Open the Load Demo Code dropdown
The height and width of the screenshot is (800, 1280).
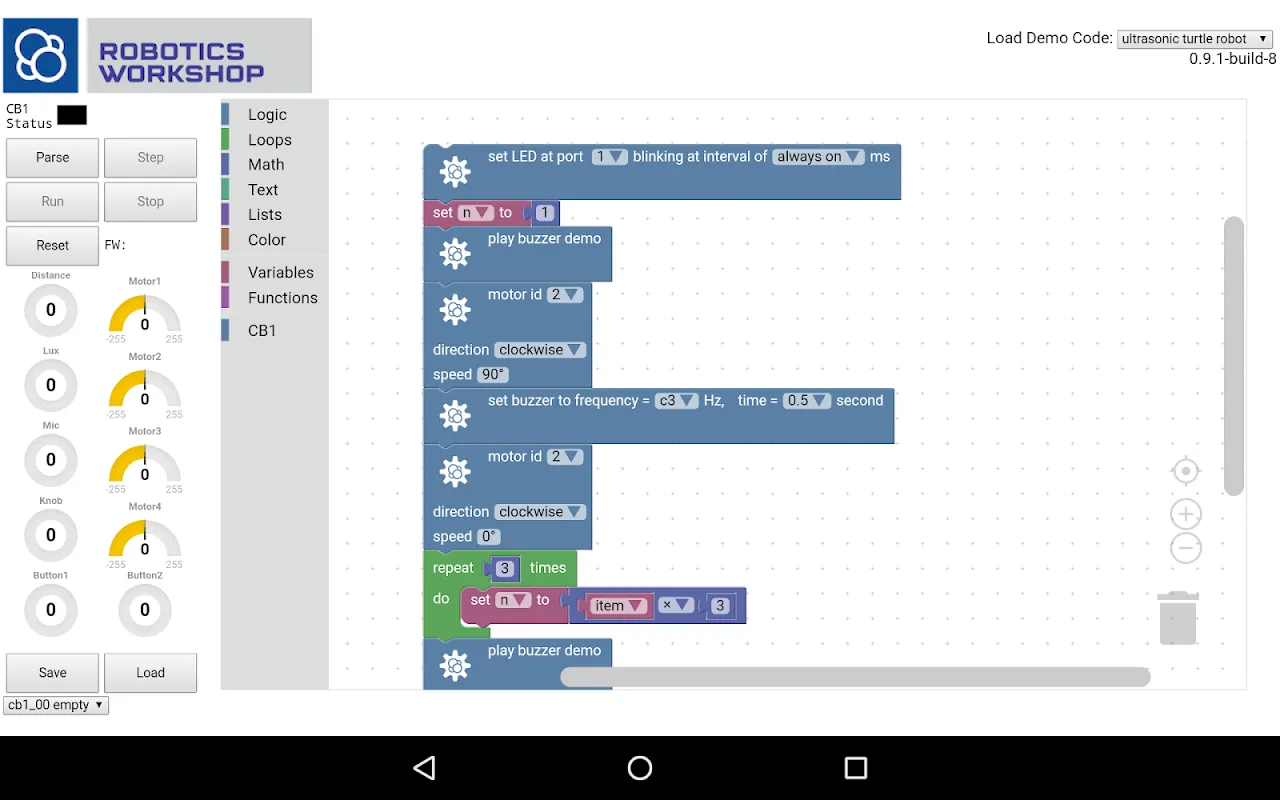coord(1194,39)
